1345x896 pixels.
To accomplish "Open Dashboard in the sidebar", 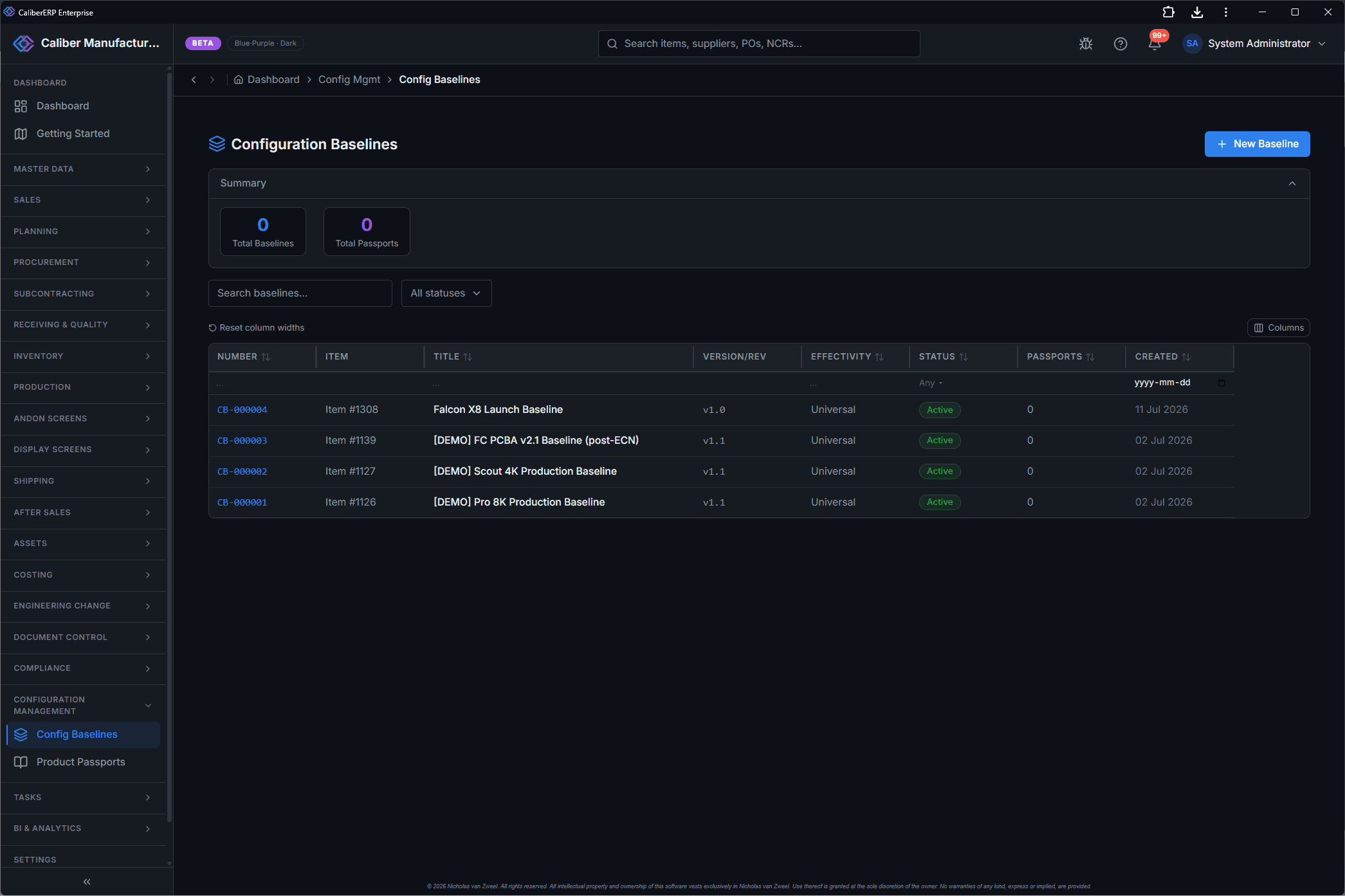I will point(83,106).
